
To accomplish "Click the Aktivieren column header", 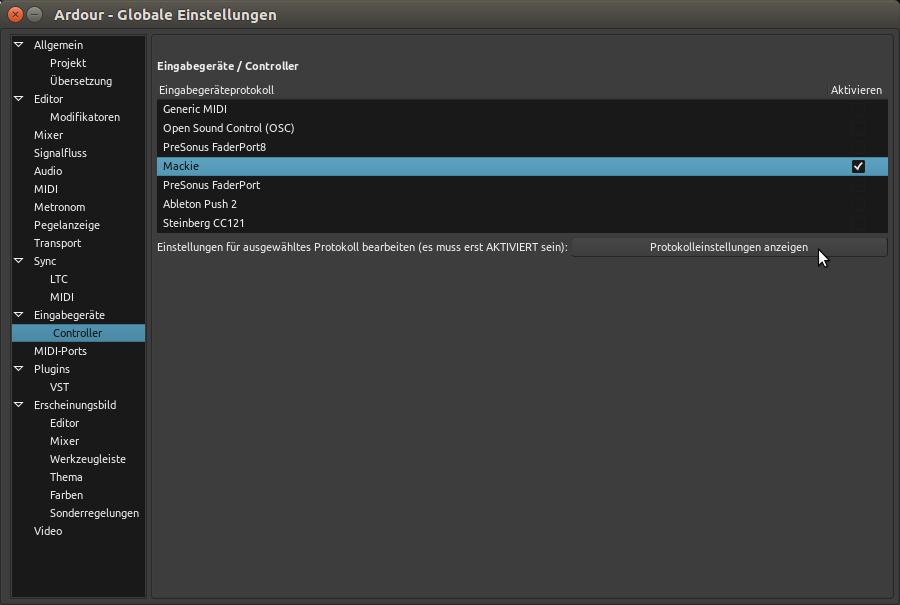I will tap(856, 90).
